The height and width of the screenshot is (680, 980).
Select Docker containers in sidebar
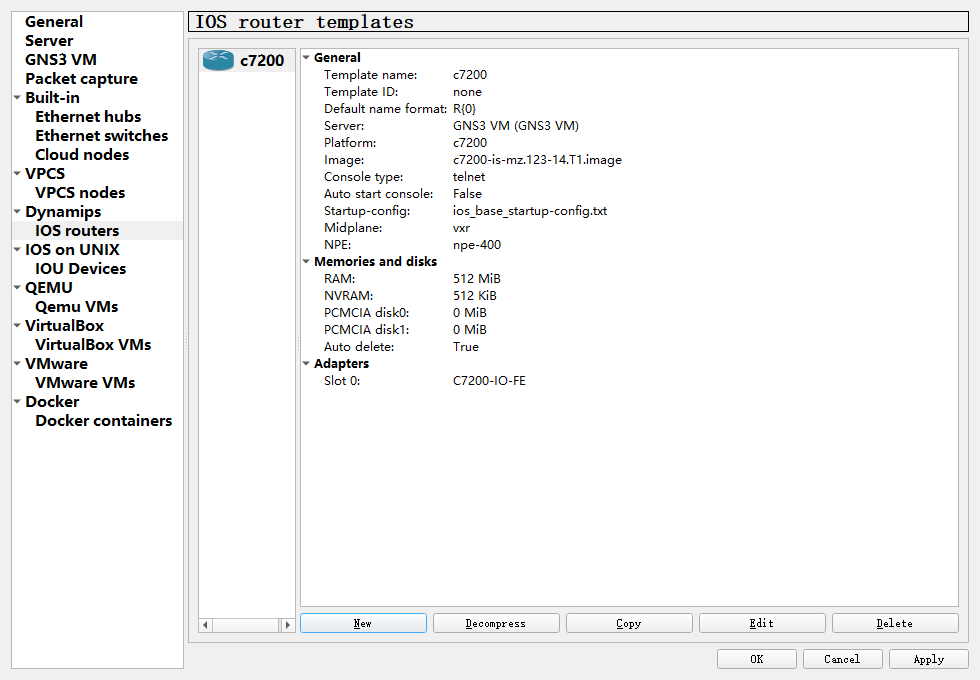[103, 421]
